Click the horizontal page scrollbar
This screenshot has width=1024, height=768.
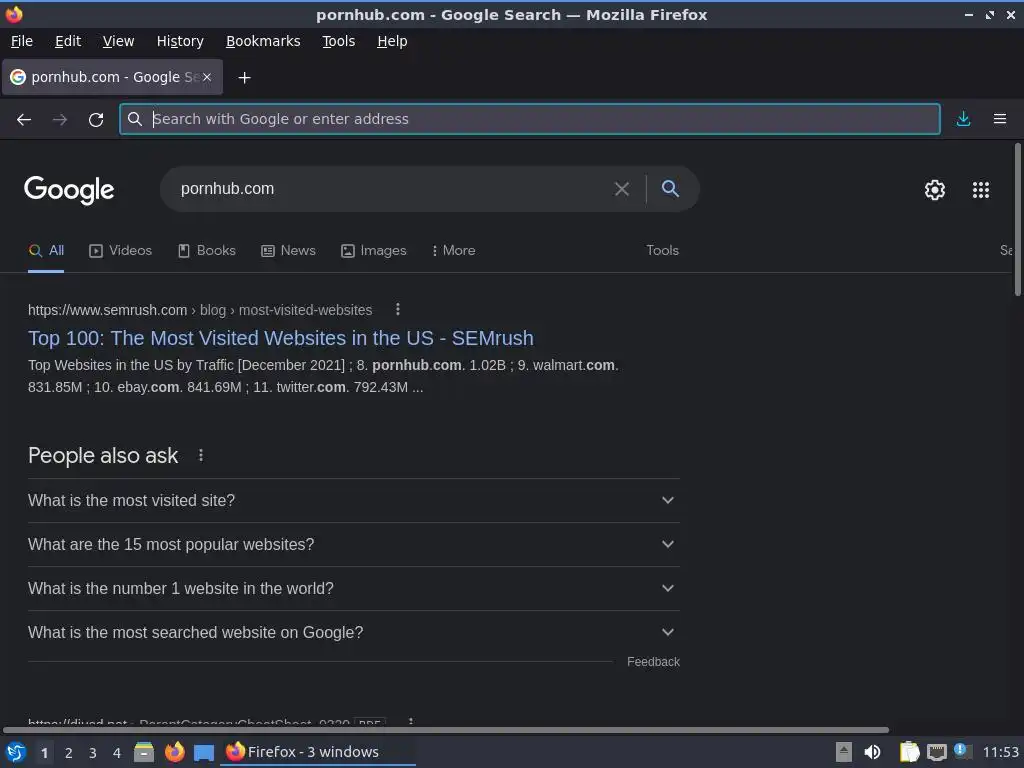coord(446,730)
